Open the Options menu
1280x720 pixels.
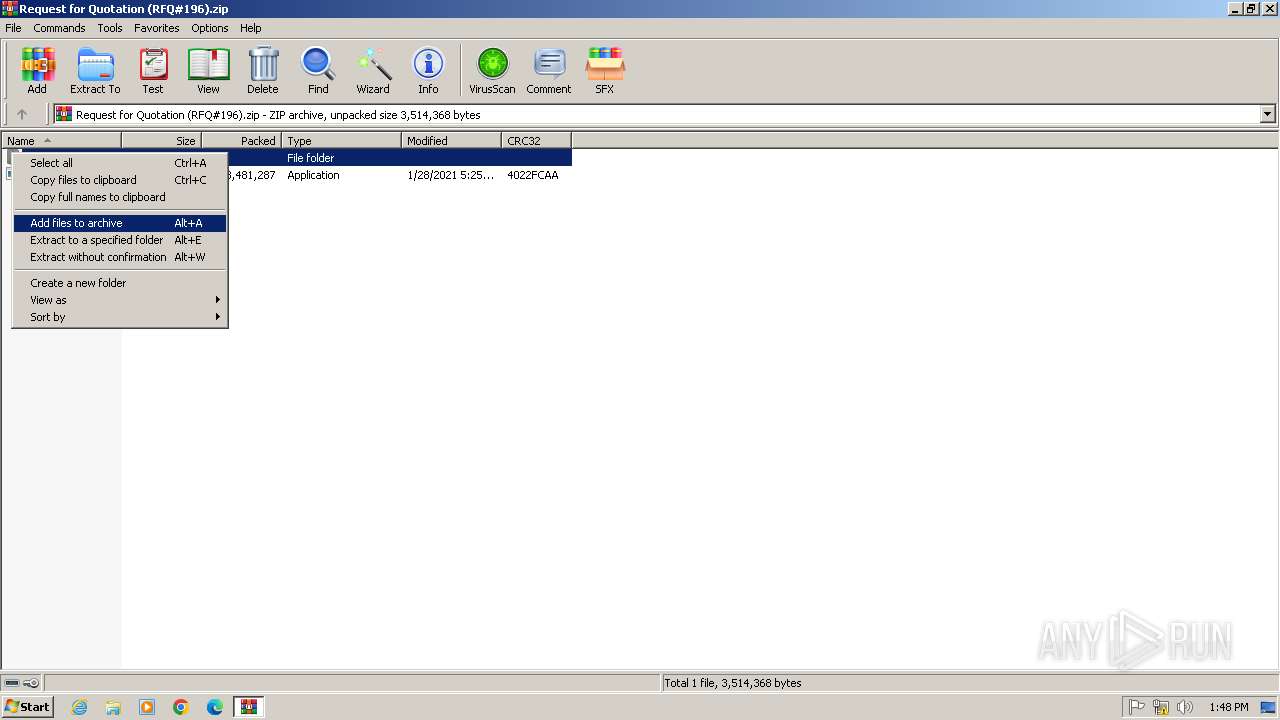point(210,28)
